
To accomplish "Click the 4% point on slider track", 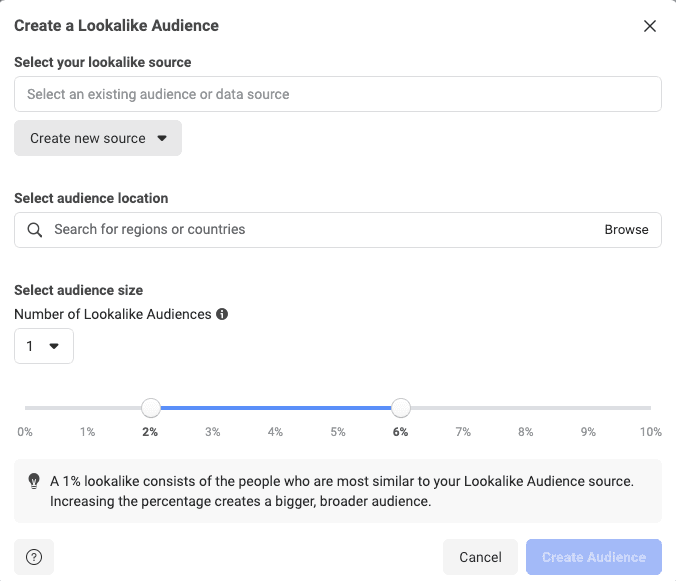I will [276, 408].
